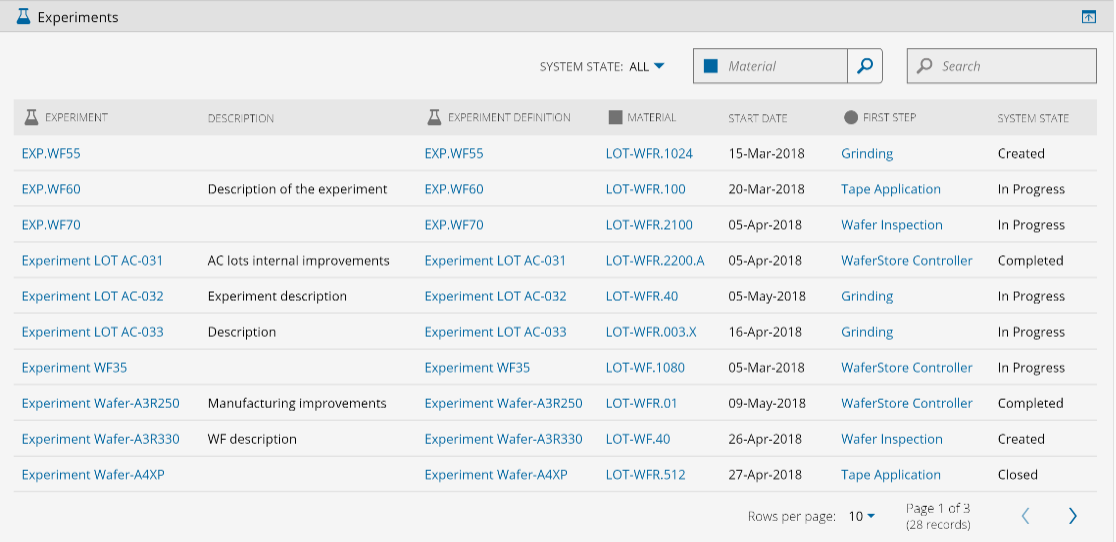Open material LOT-WFR.2200.A link

(x=654, y=261)
